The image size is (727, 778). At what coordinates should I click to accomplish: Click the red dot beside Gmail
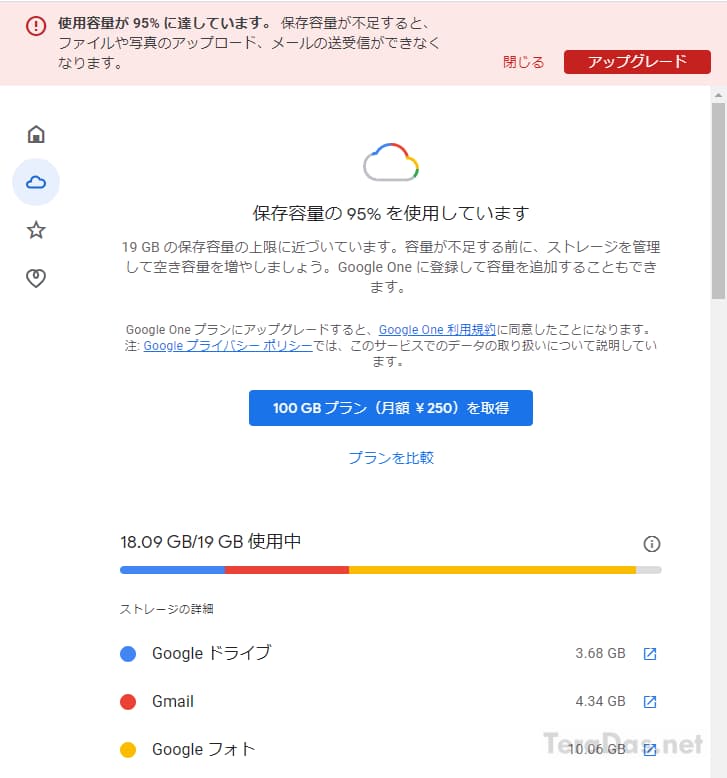pos(128,702)
